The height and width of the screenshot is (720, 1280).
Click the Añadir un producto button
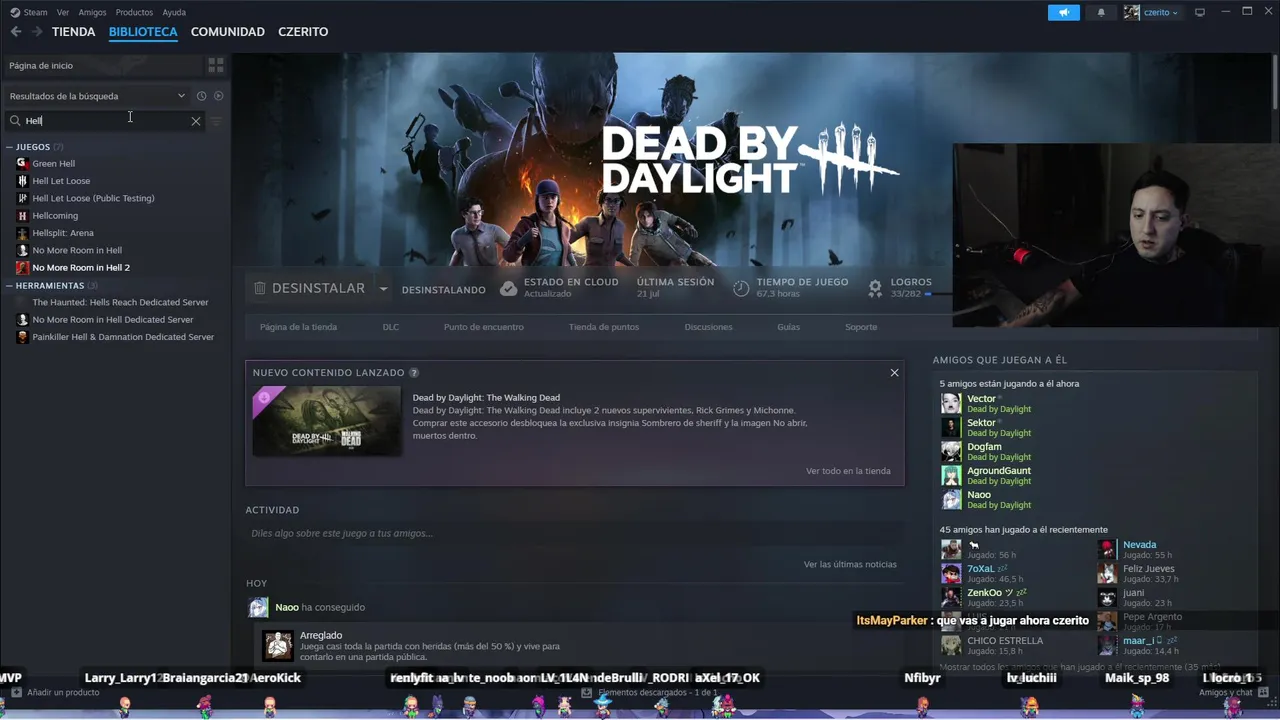click(55, 692)
